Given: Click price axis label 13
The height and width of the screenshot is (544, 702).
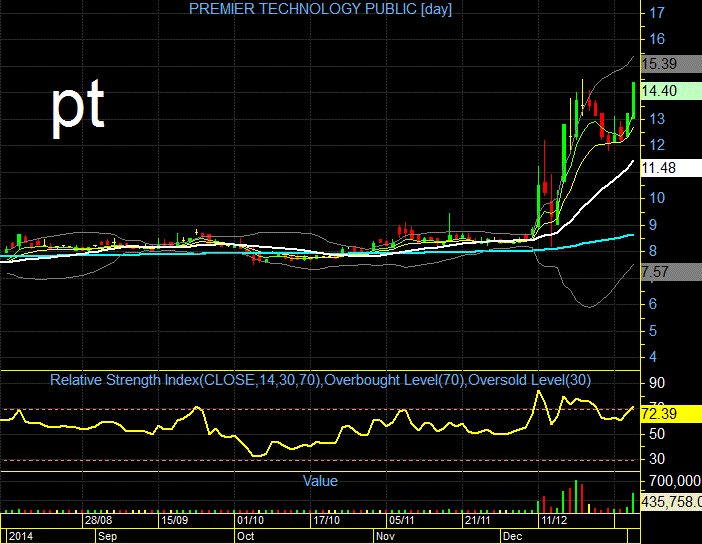Looking at the screenshot, I should tap(657, 119).
